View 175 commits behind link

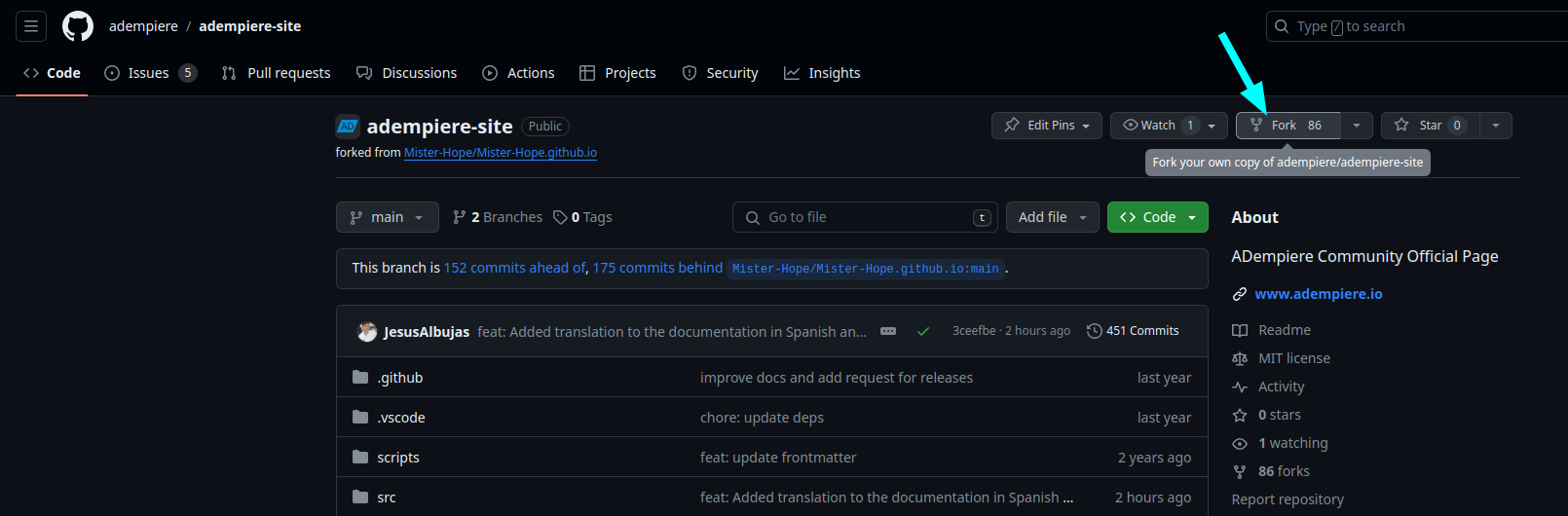(x=657, y=268)
